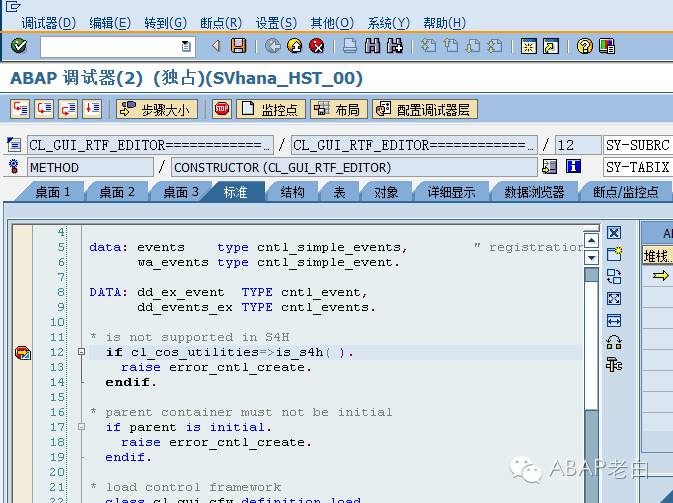This screenshot has height=503, width=673.
Task: Click the 配置调试器层 button
Action: pyautogui.click(x=425, y=109)
